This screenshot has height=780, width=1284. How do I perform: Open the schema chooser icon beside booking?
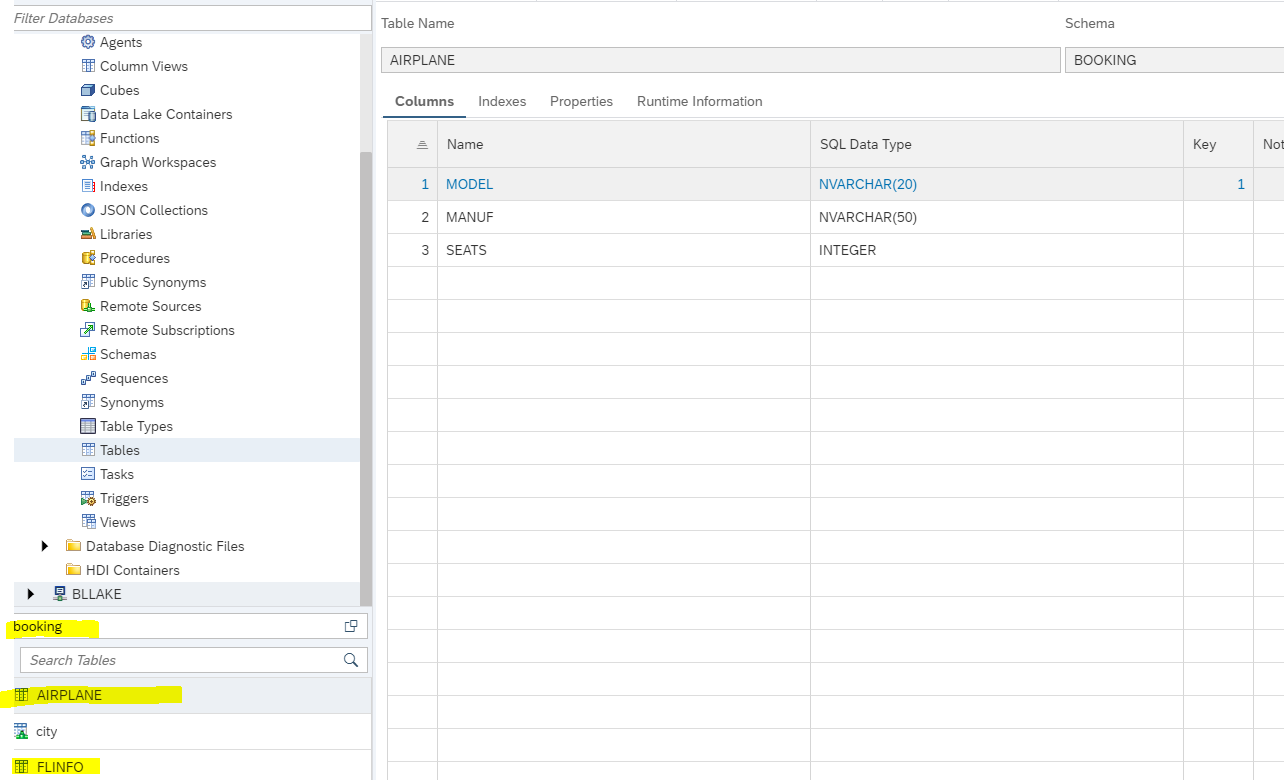[351, 626]
